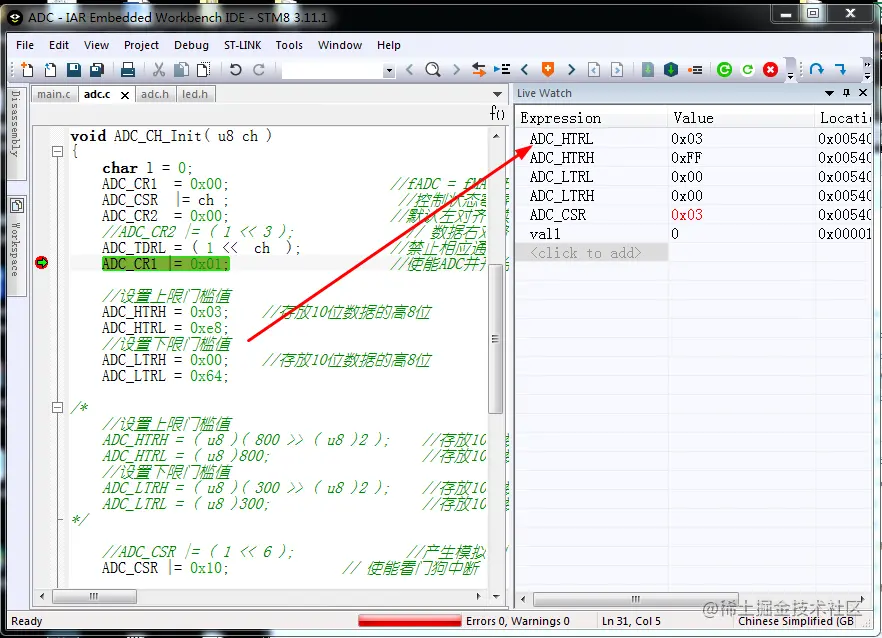This screenshot has width=882, height=638.
Task: Collapse the comment block fold marker
Action: pos(57,407)
